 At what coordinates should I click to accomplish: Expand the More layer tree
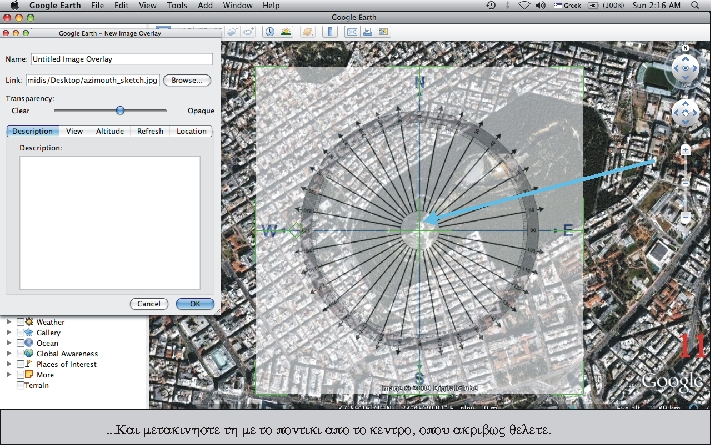[x=9, y=375]
